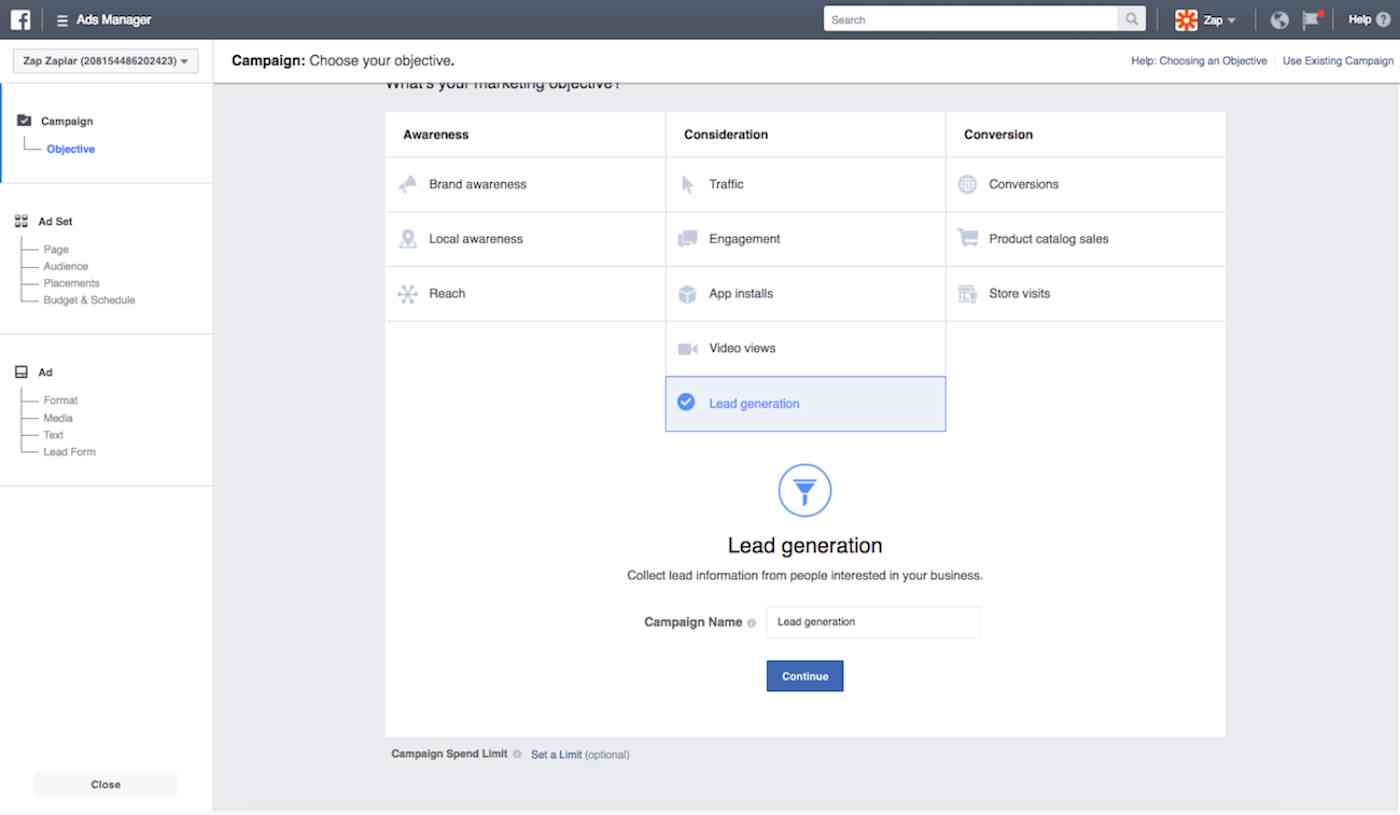Select Audience under Ad Set

coord(66,266)
